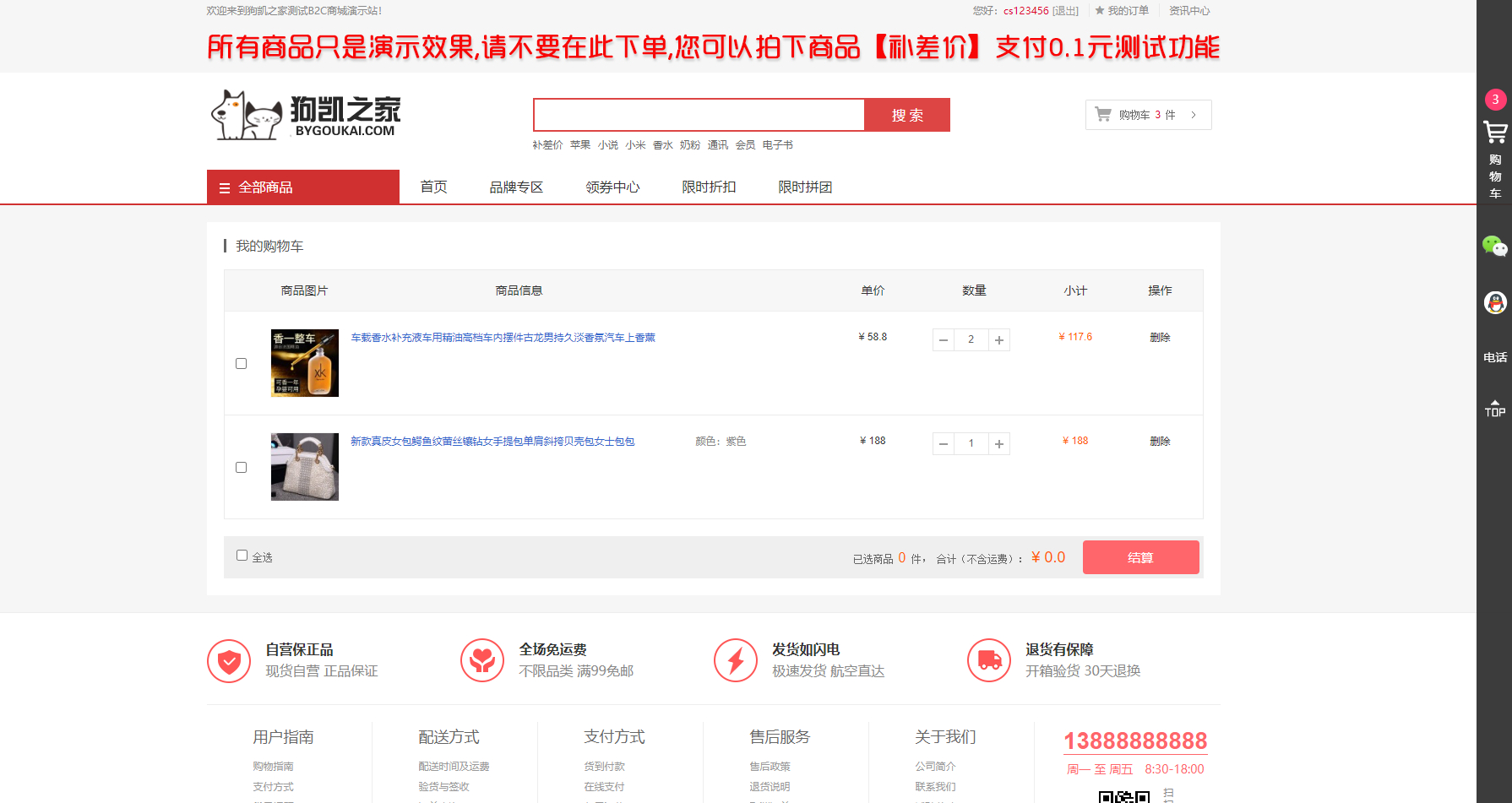Click the 退货有保障 truck icon
1512x803 pixels.
pyautogui.click(x=989, y=660)
